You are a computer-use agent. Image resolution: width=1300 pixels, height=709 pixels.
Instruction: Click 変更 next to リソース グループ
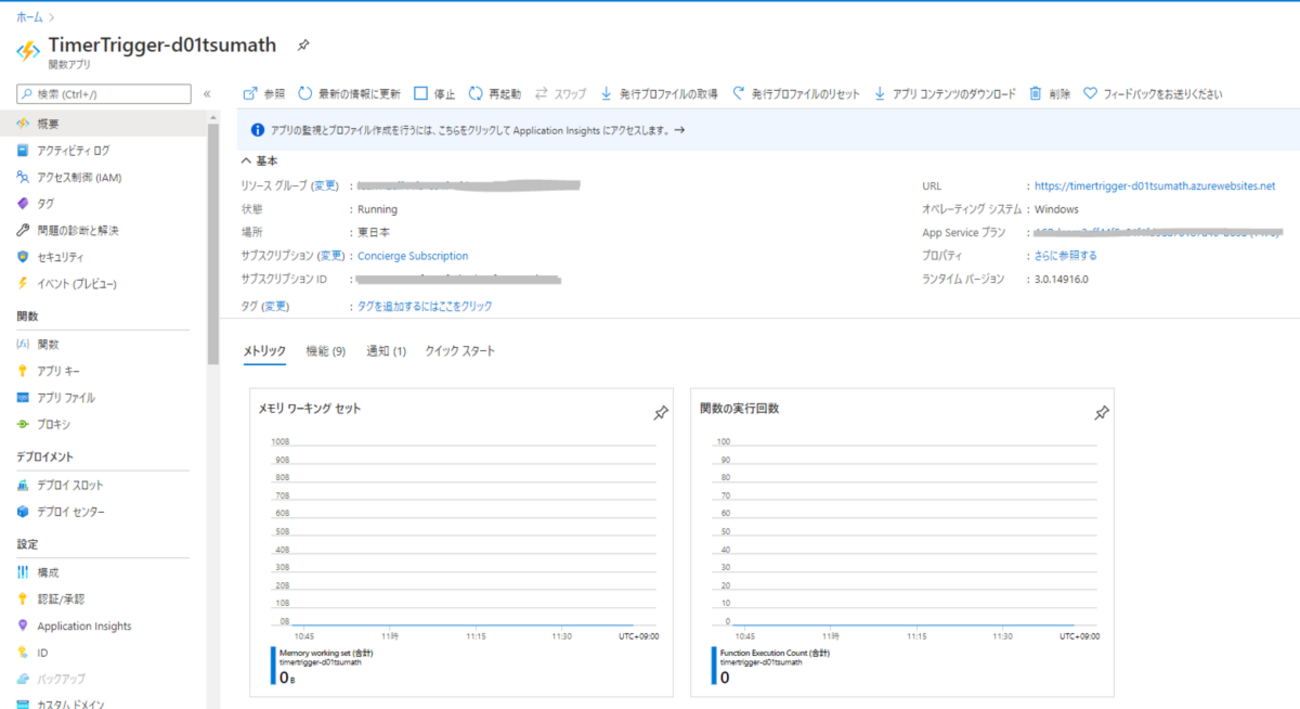325,186
